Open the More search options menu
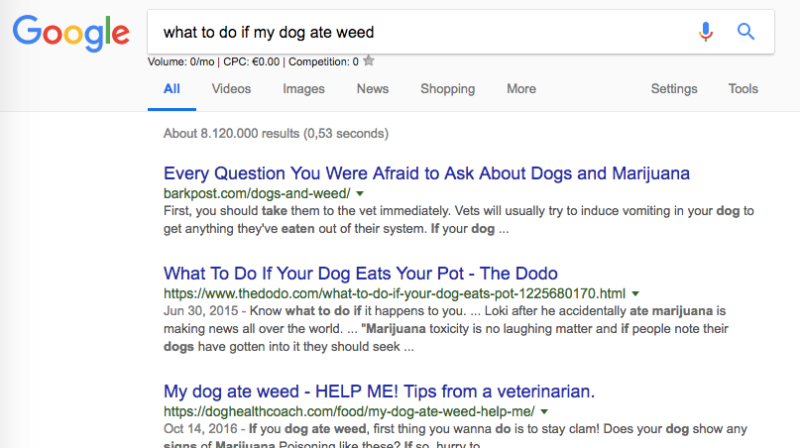Viewport: 800px width, 448px height. [521, 89]
